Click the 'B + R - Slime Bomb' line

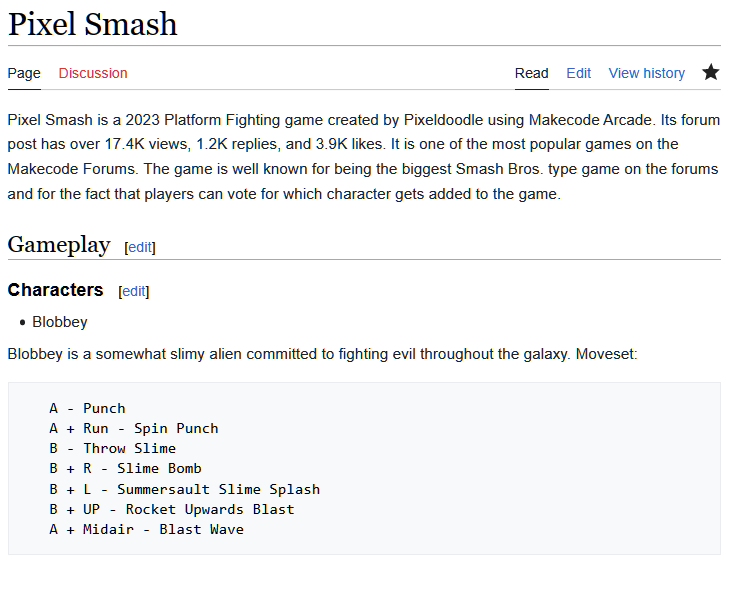[x=125, y=468]
